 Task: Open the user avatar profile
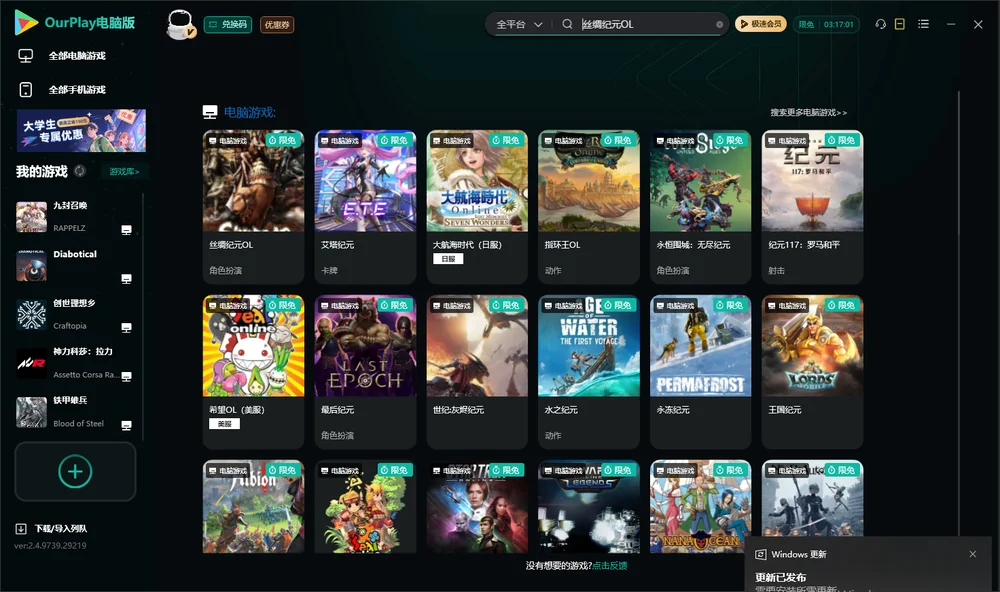[180, 24]
